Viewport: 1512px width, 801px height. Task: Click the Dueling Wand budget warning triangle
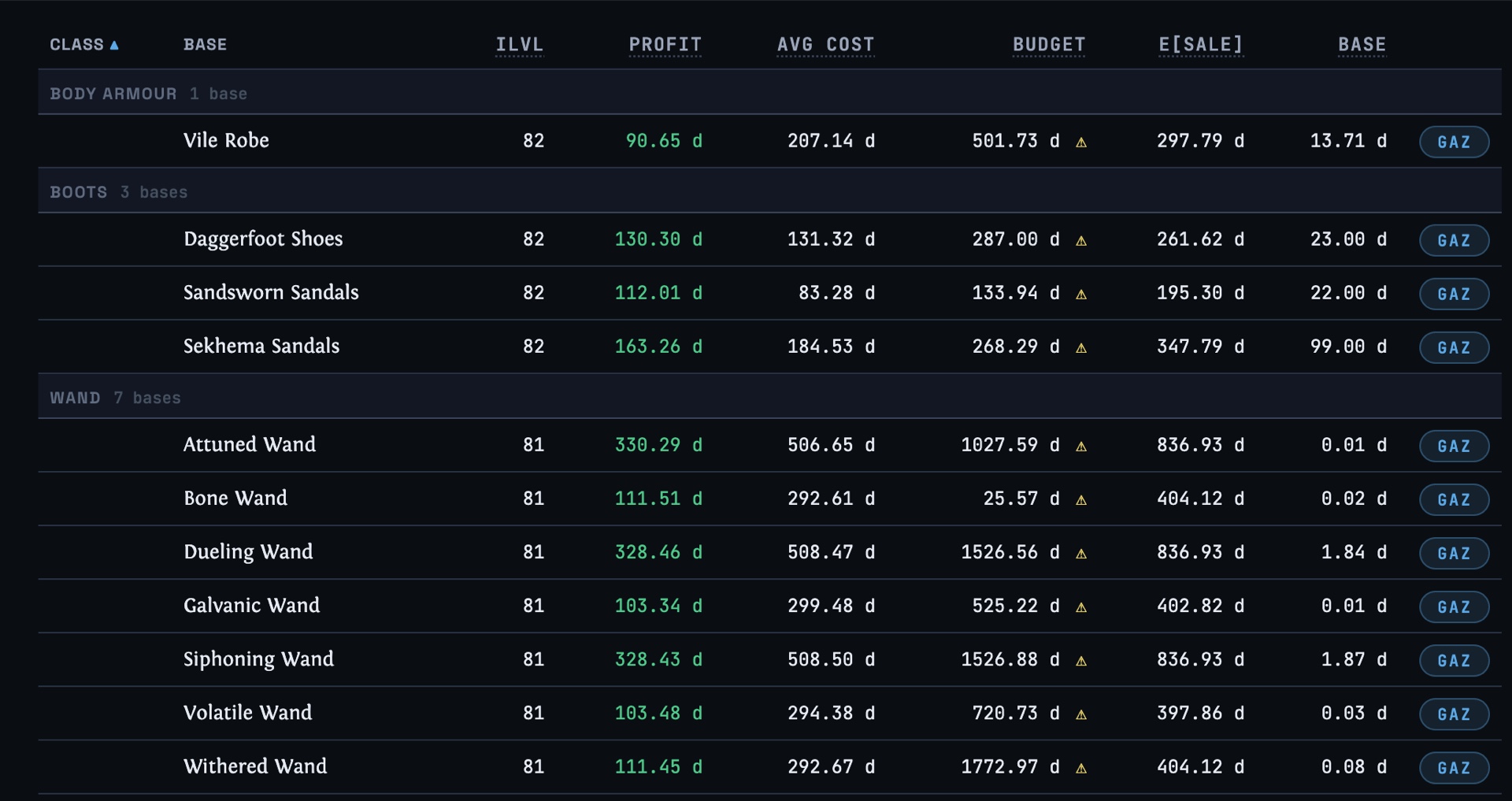click(x=1081, y=554)
